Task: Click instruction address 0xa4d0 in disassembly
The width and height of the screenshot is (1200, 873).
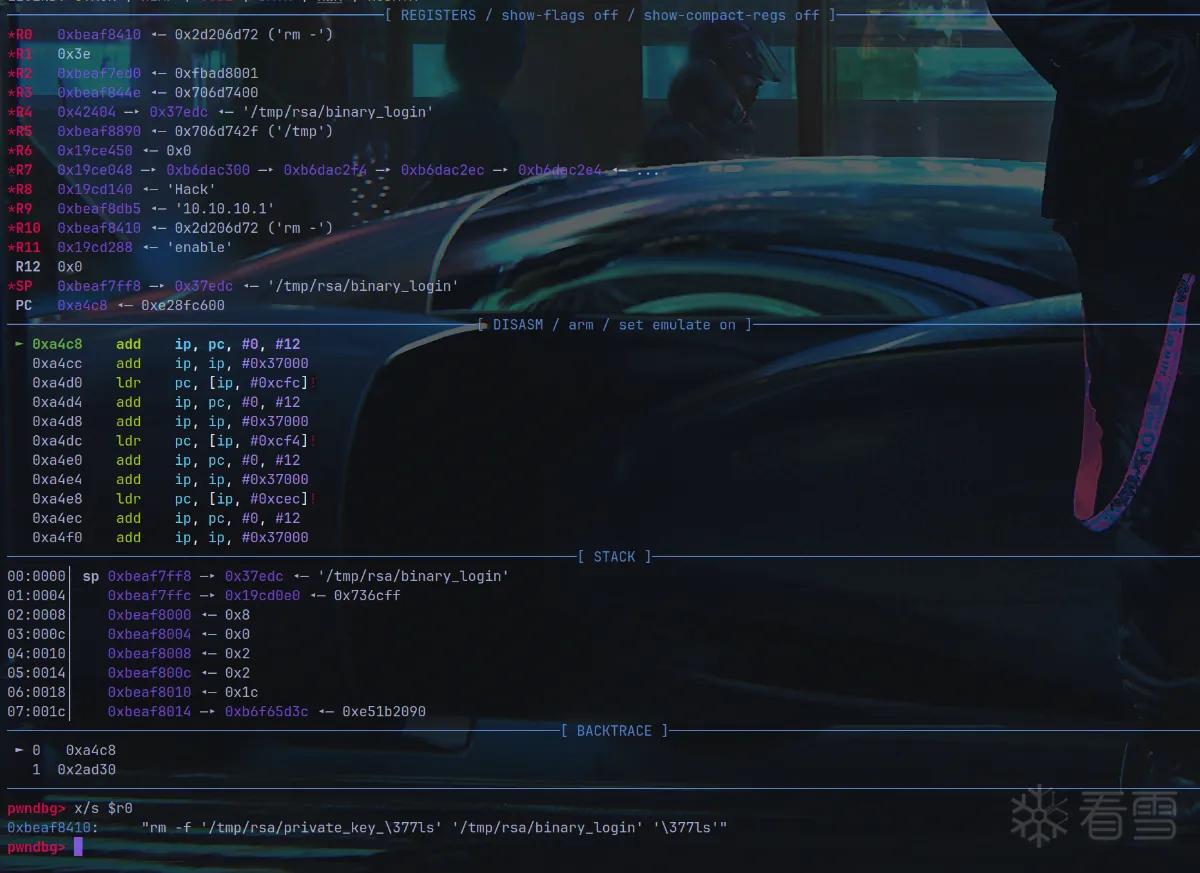Action: tap(57, 383)
